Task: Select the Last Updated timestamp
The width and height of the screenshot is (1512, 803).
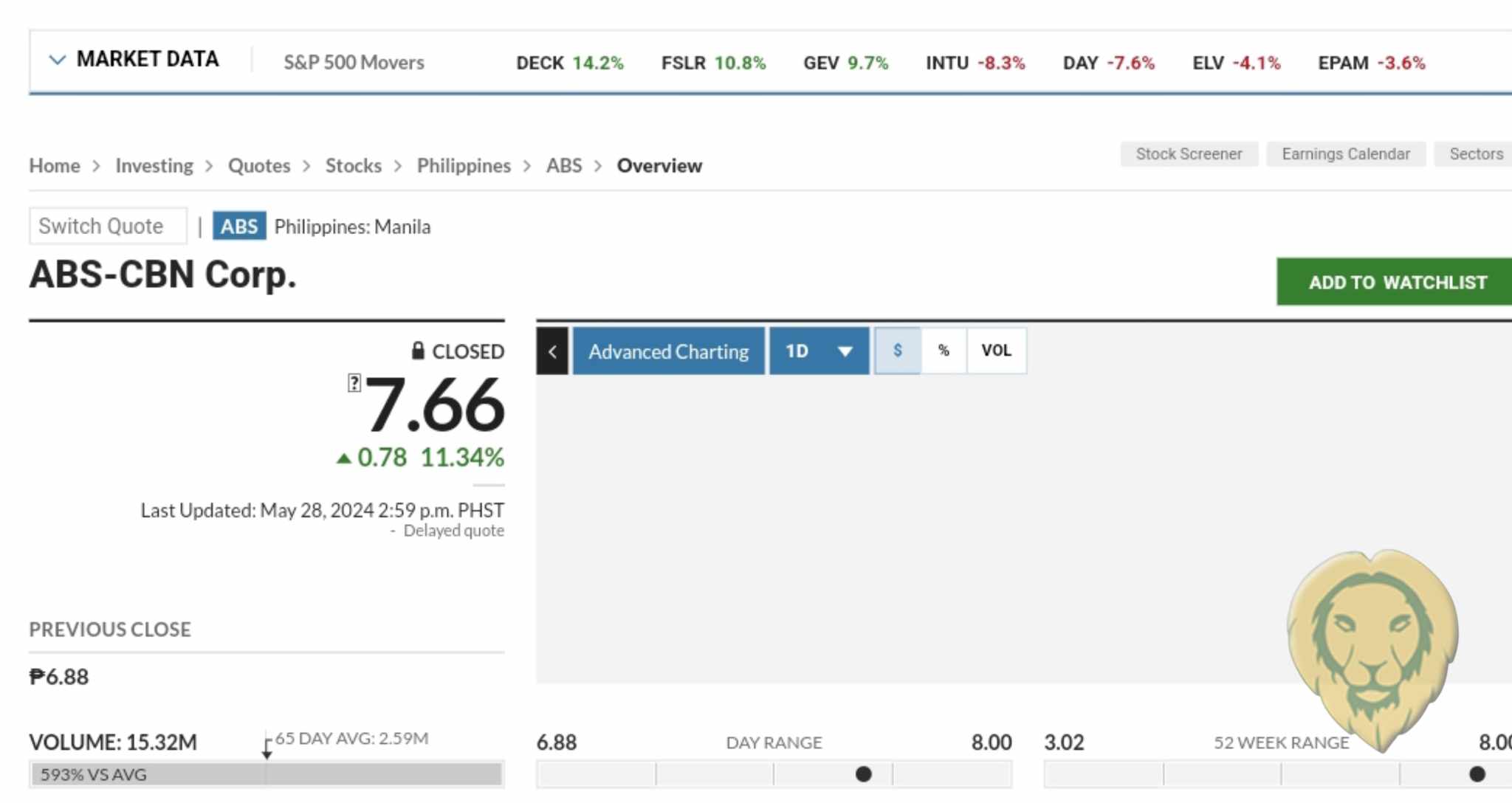Action: tap(323, 511)
